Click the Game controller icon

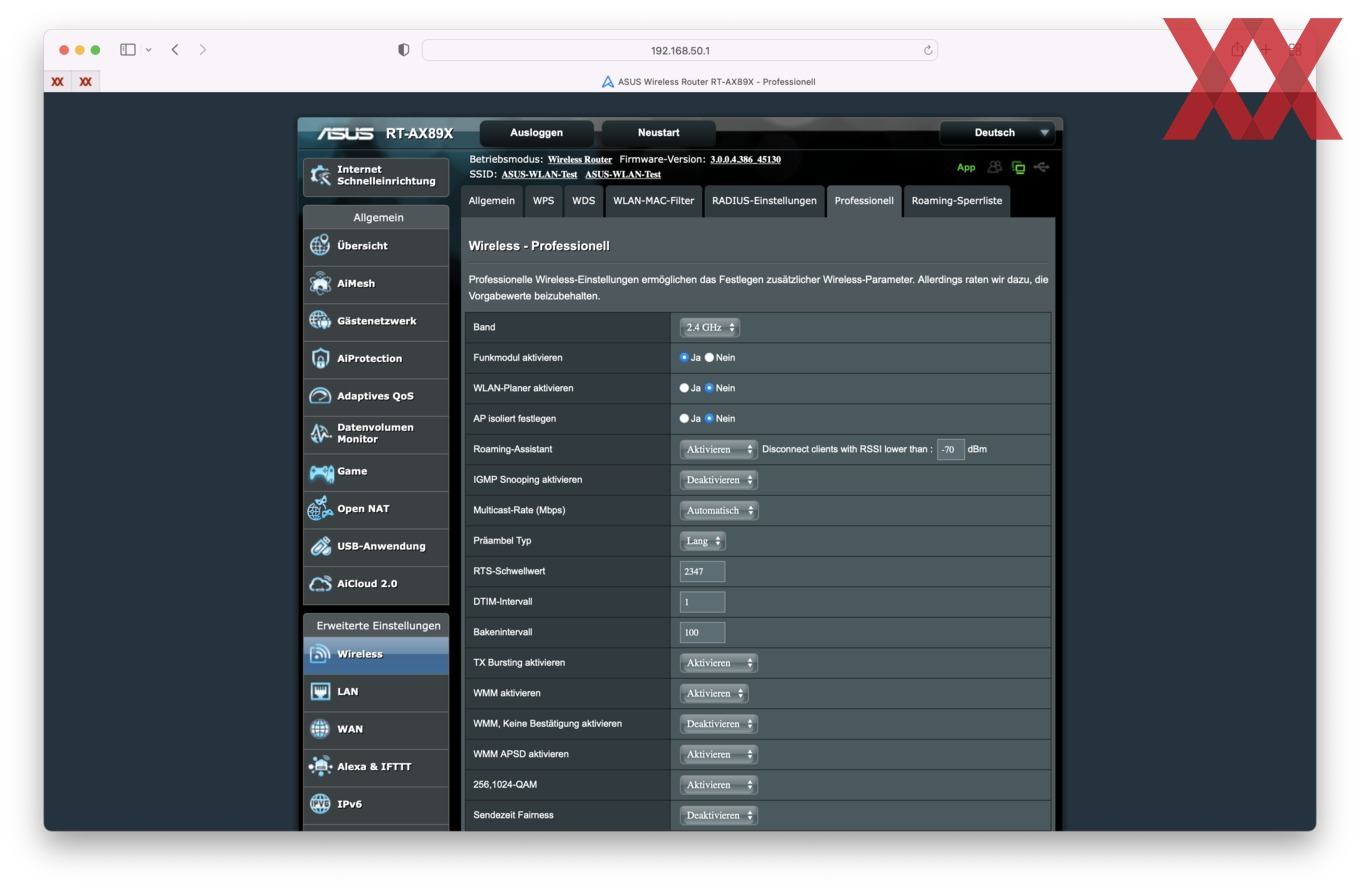pyautogui.click(x=321, y=471)
